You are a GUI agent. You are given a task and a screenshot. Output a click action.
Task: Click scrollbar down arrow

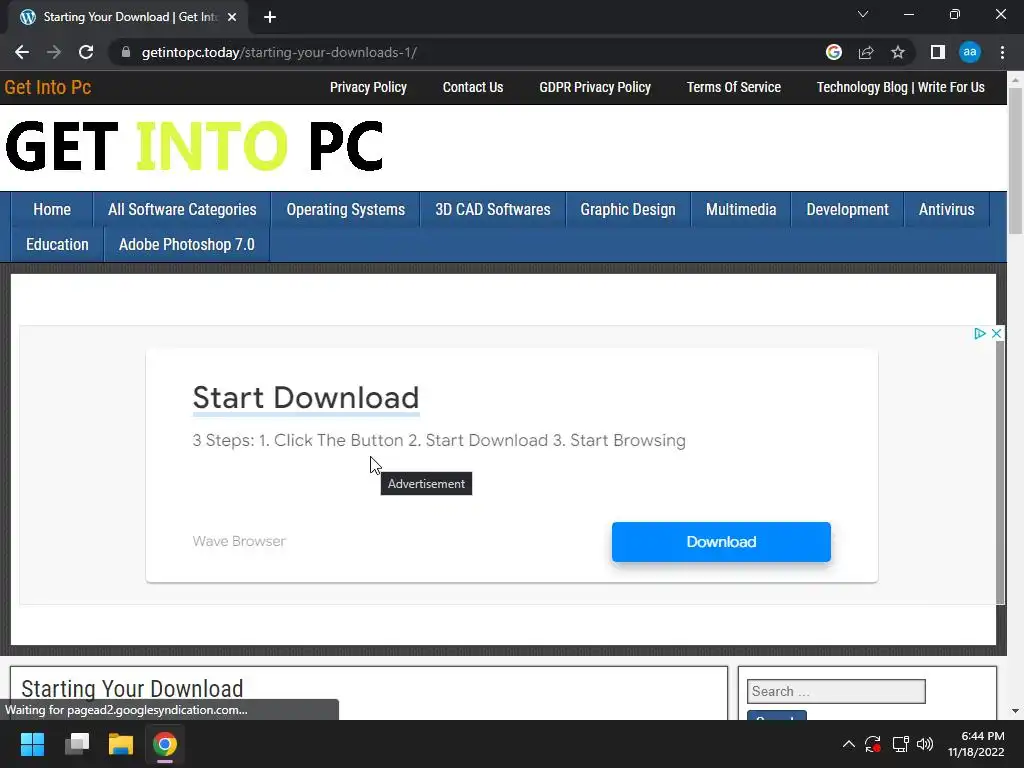coord(1016,711)
